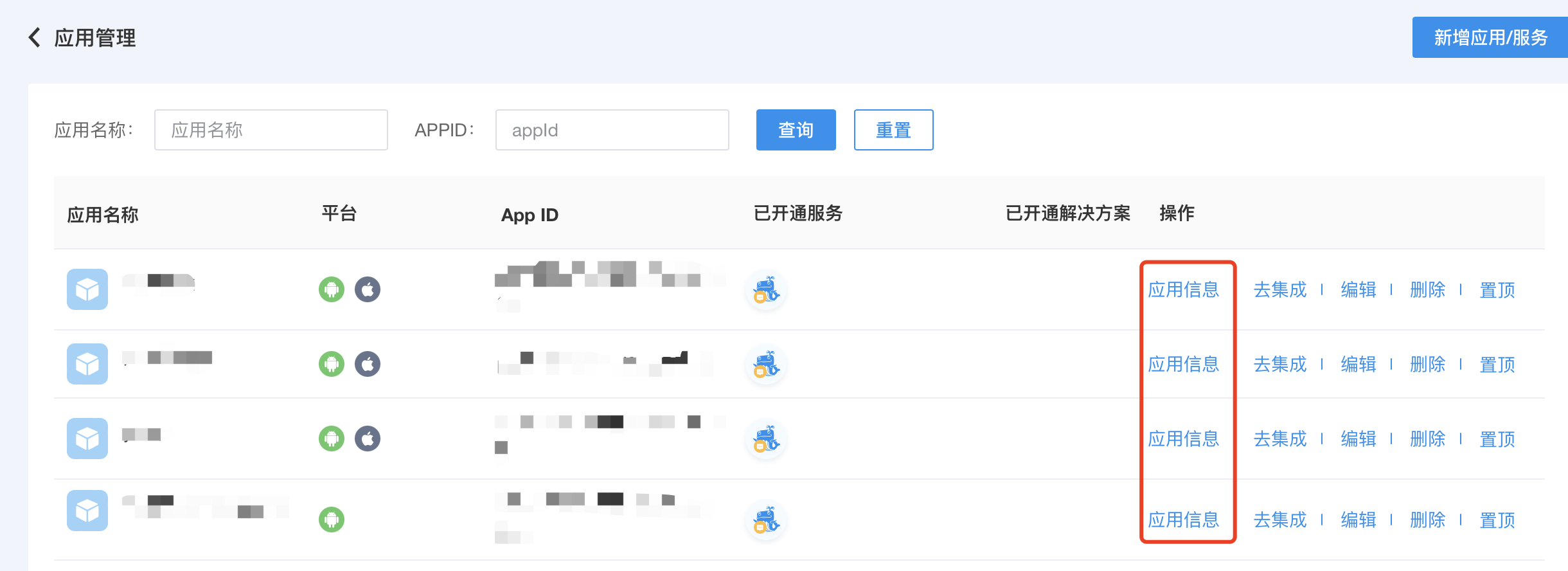The height and width of the screenshot is (571, 1568).
Task: Click the enabled service icon in the first row
Action: (766, 290)
